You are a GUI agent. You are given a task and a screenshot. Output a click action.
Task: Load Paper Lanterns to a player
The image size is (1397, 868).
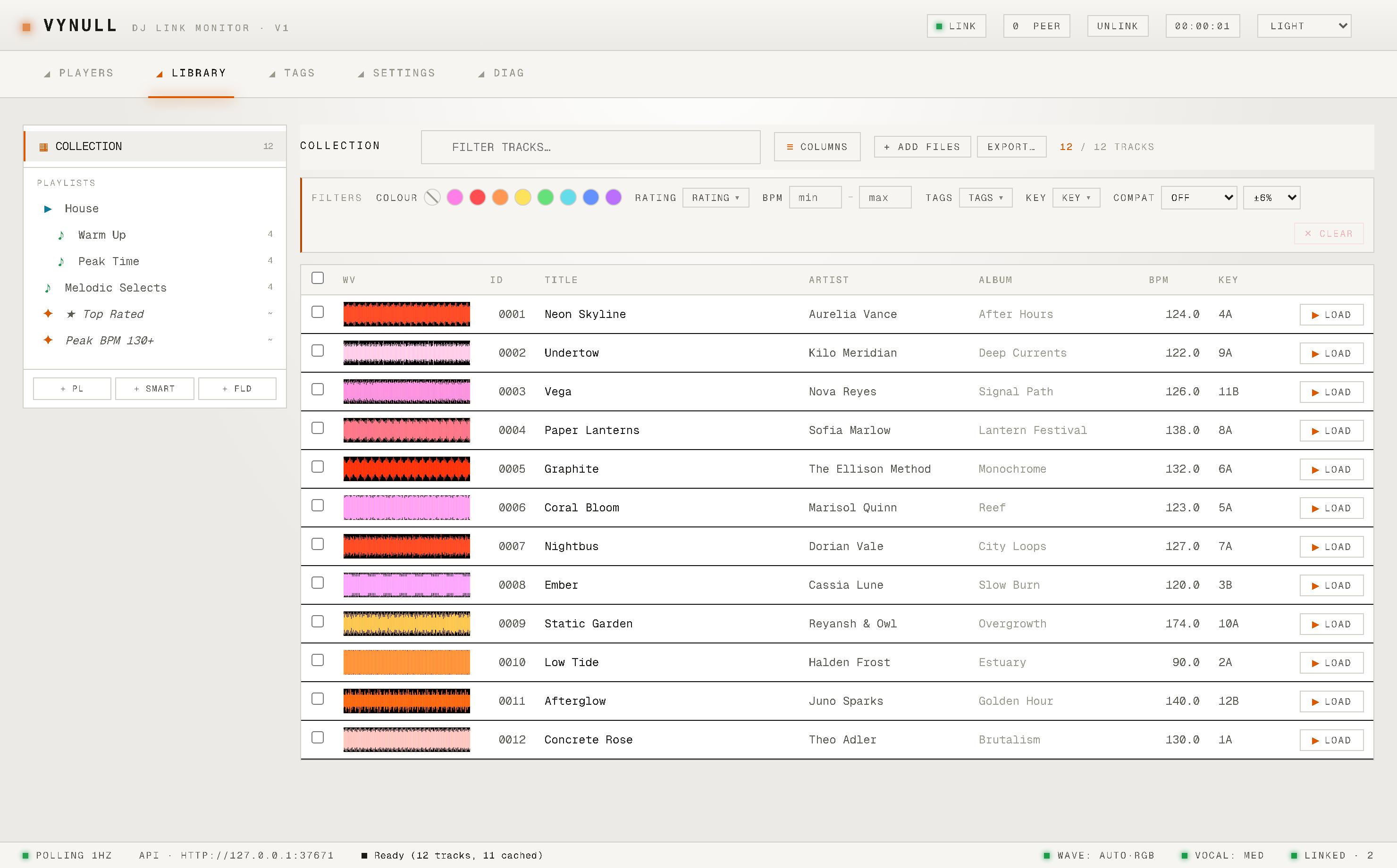(x=1331, y=431)
